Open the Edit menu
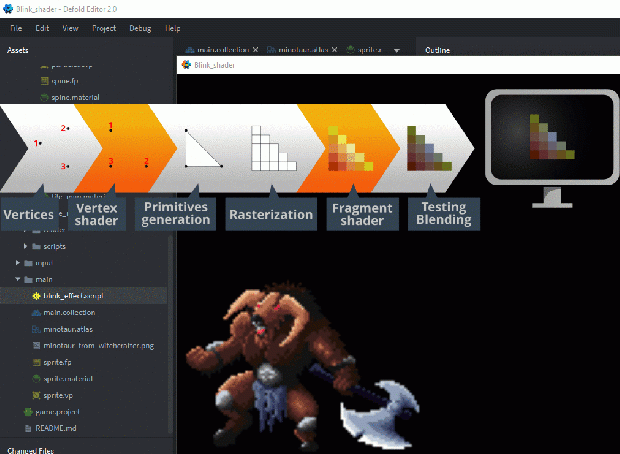The image size is (620, 454). tap(42, 28)
